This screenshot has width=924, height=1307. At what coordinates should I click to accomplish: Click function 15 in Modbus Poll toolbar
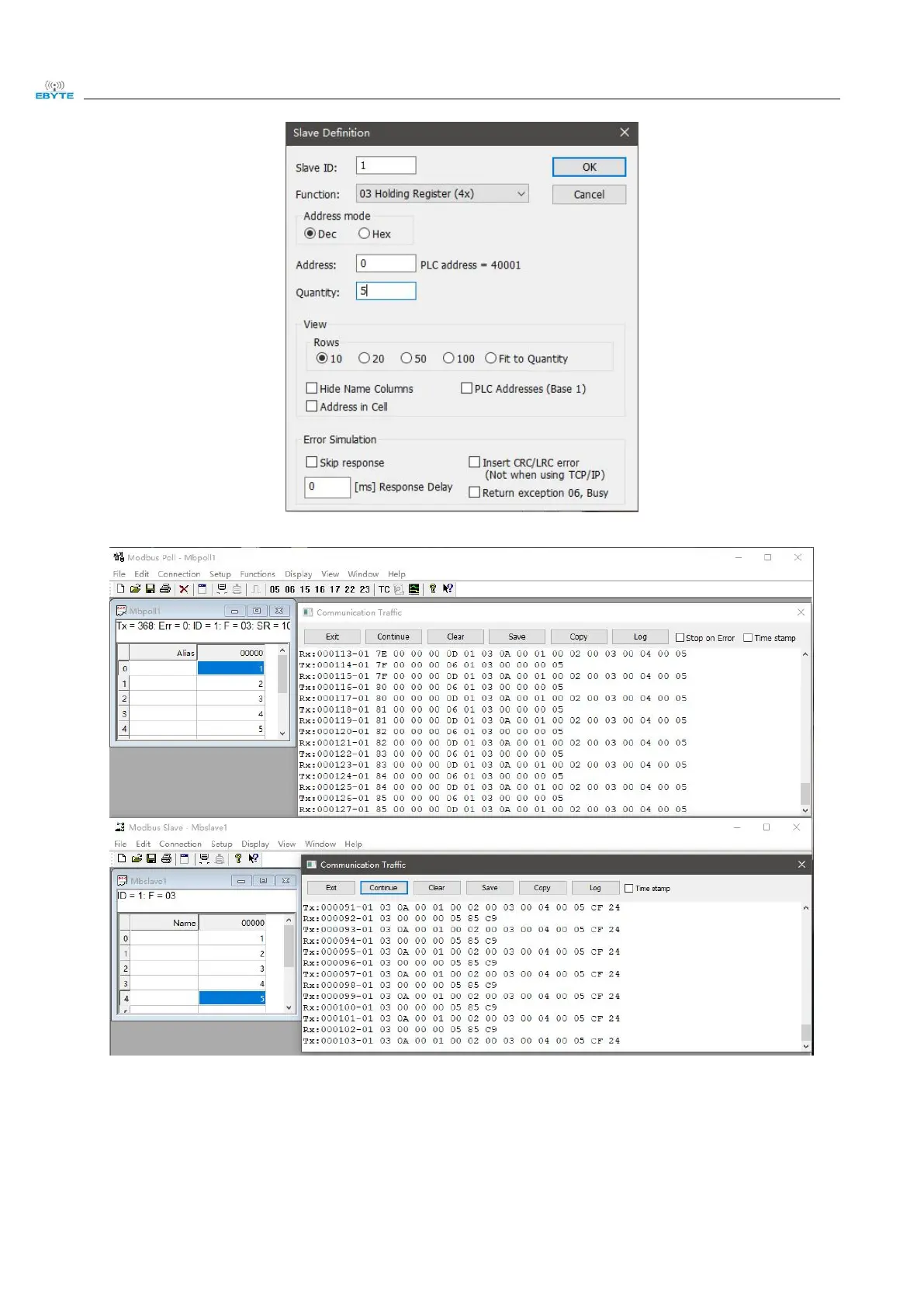tap(305, 589)
